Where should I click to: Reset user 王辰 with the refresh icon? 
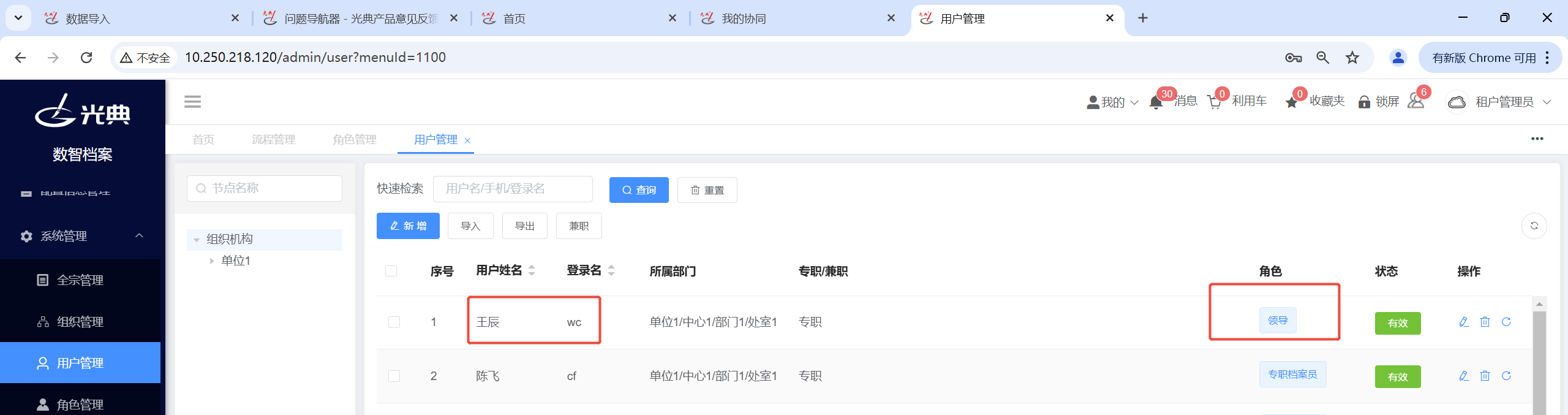pos(1506,322)
